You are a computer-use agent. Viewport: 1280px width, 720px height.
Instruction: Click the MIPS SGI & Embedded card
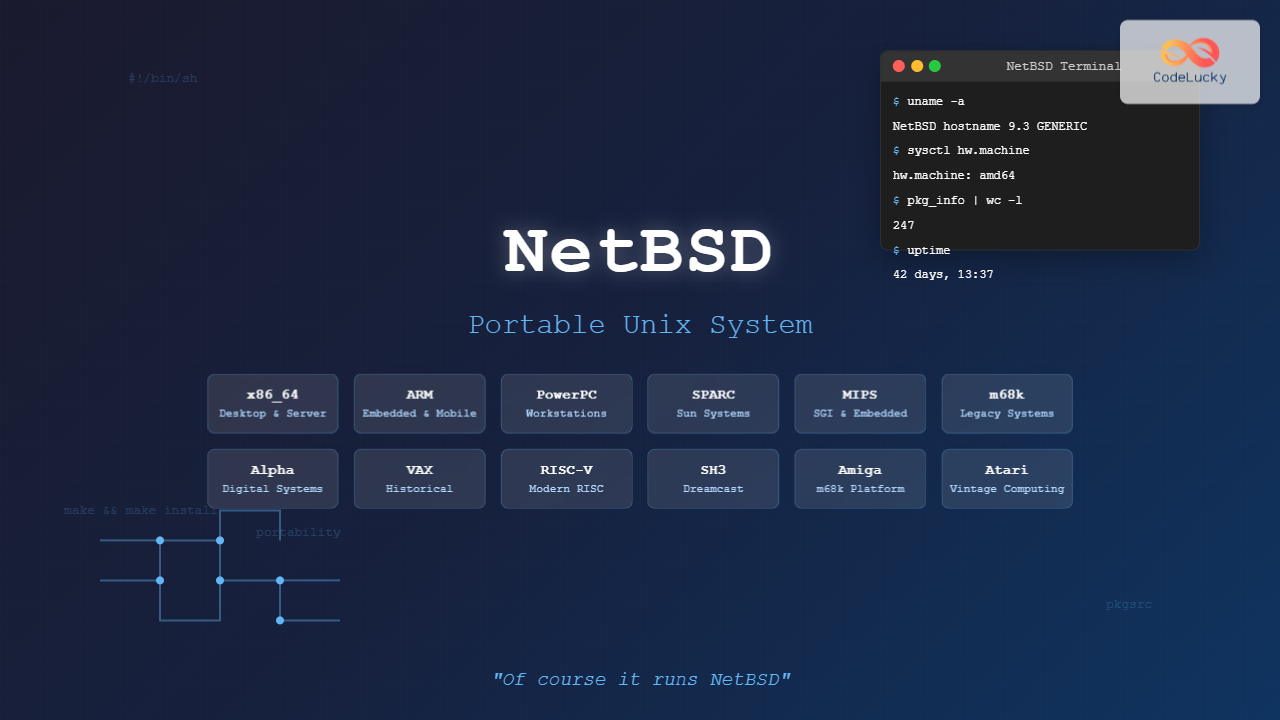coord(860,404)
